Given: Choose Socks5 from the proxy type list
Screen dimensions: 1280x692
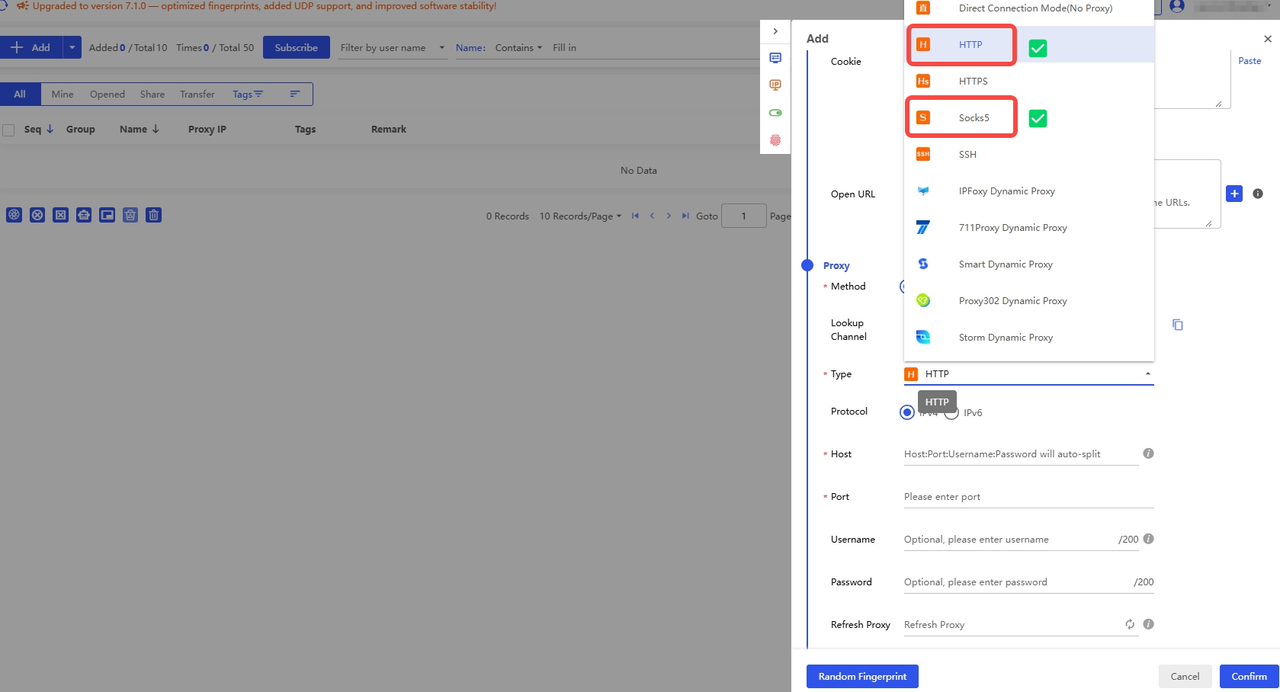Looking at the screenshot, I should (973, 118).
